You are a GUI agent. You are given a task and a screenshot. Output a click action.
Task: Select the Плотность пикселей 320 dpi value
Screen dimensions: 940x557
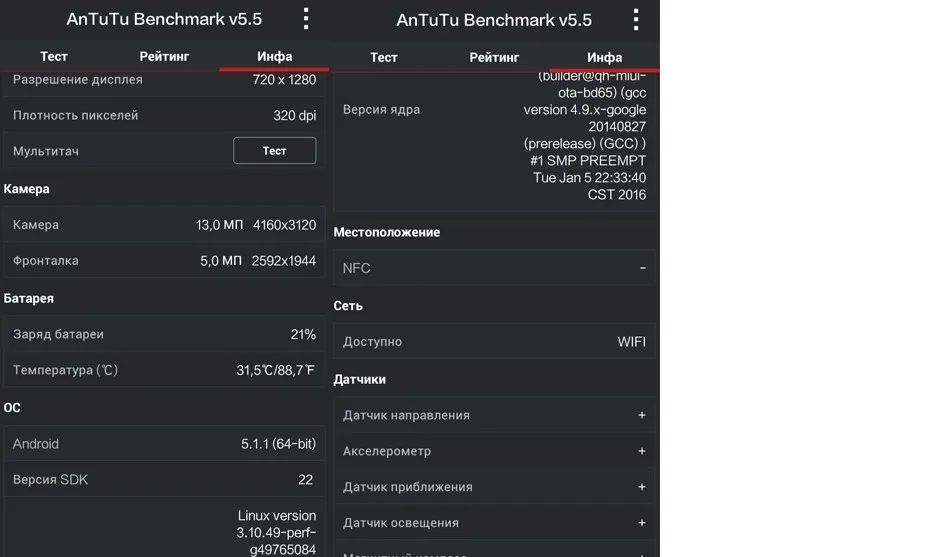[294, 115]
